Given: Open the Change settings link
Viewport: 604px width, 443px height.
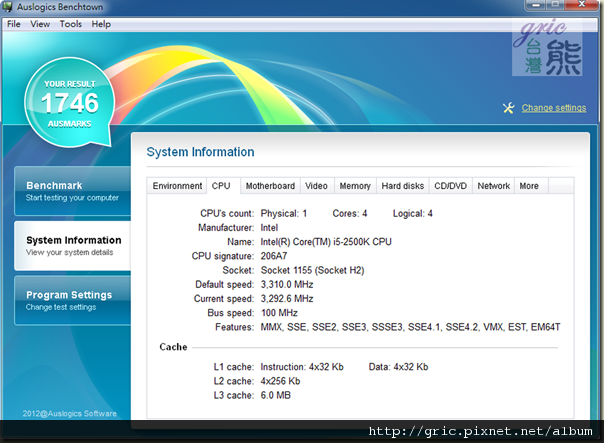Looking at the screenshot, I should coord(554,108).
